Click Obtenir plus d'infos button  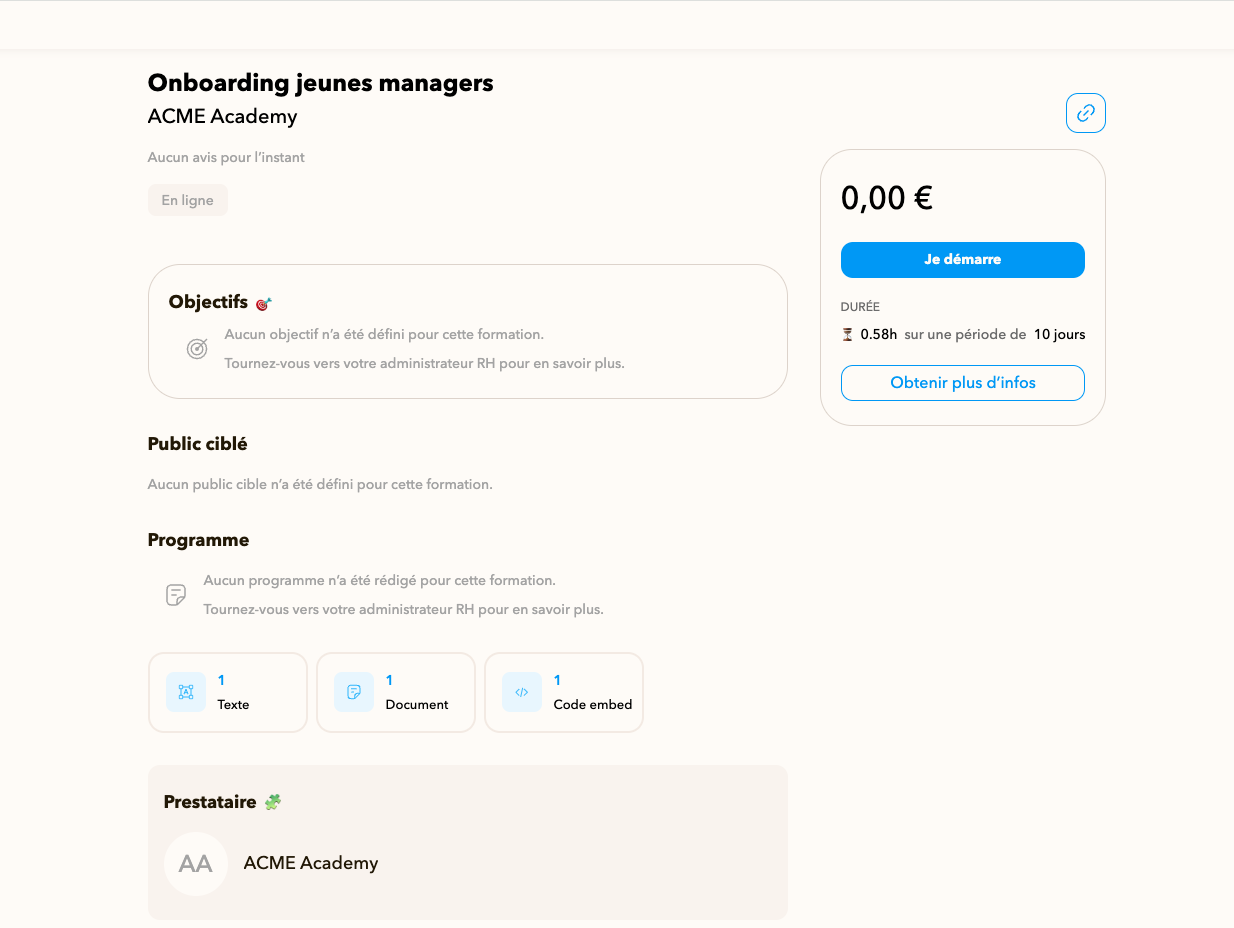pyautogui.click(x=963, y=383)
